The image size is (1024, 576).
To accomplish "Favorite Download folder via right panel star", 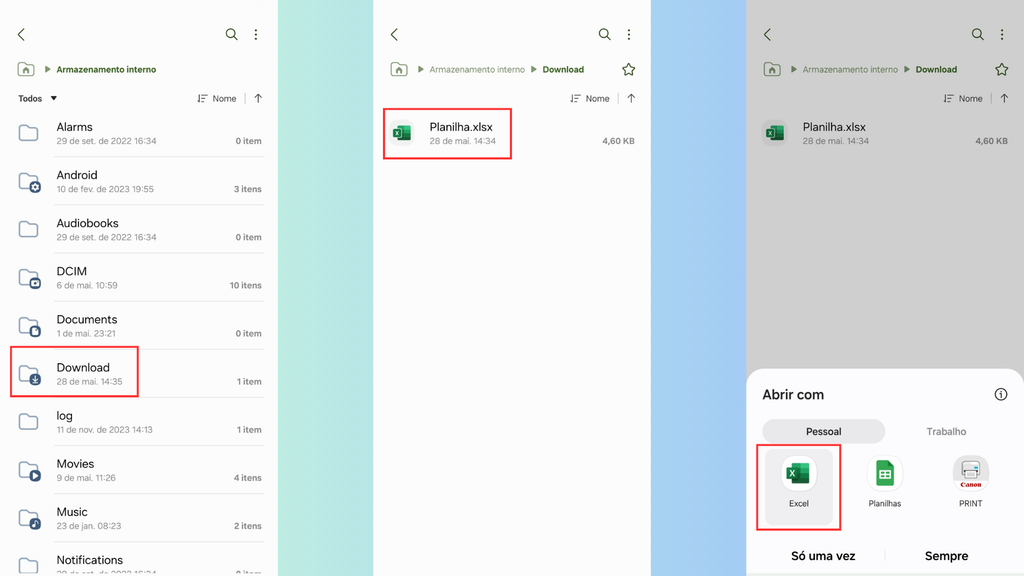I will pyautogui.click(x=1002, y=69).
